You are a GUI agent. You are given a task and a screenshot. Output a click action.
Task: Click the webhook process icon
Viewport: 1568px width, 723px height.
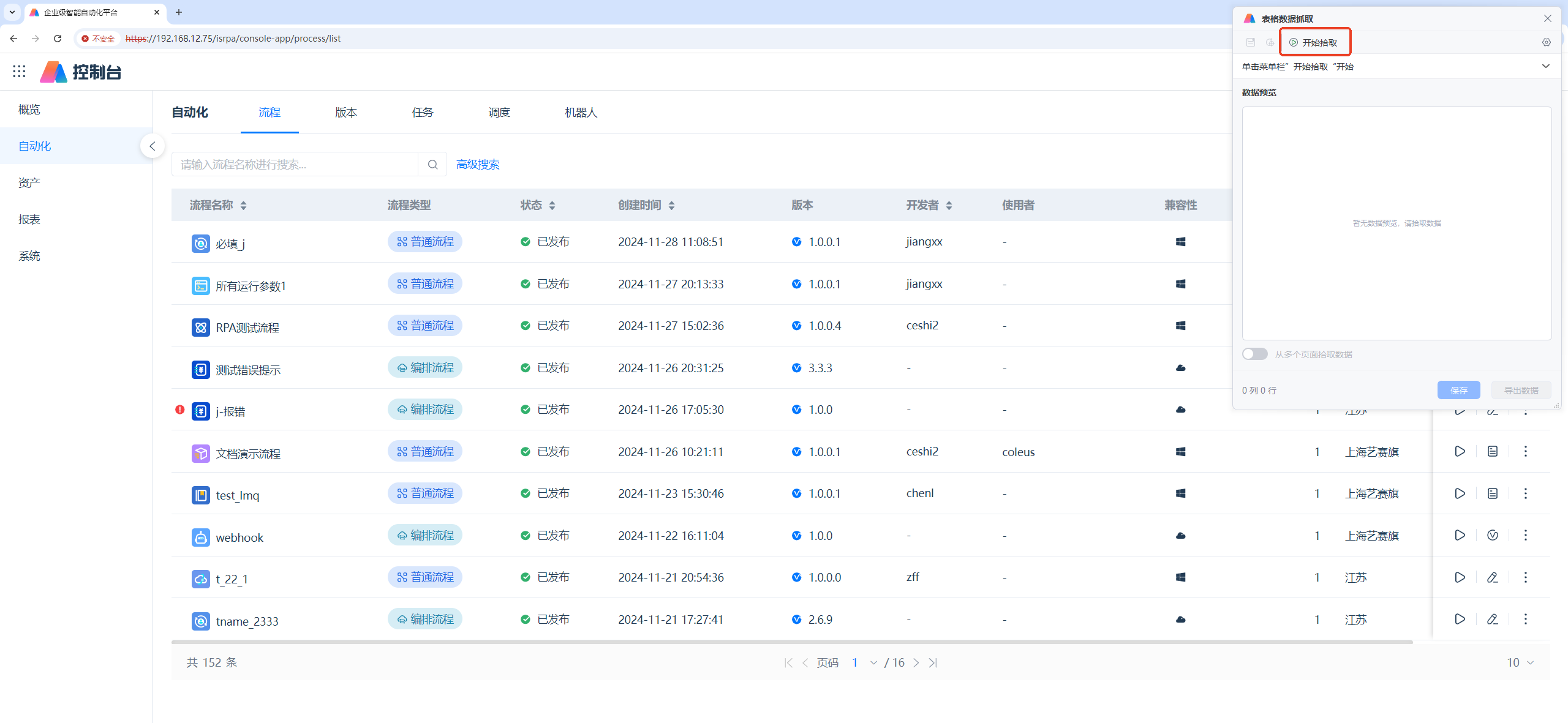click(200, 538)
